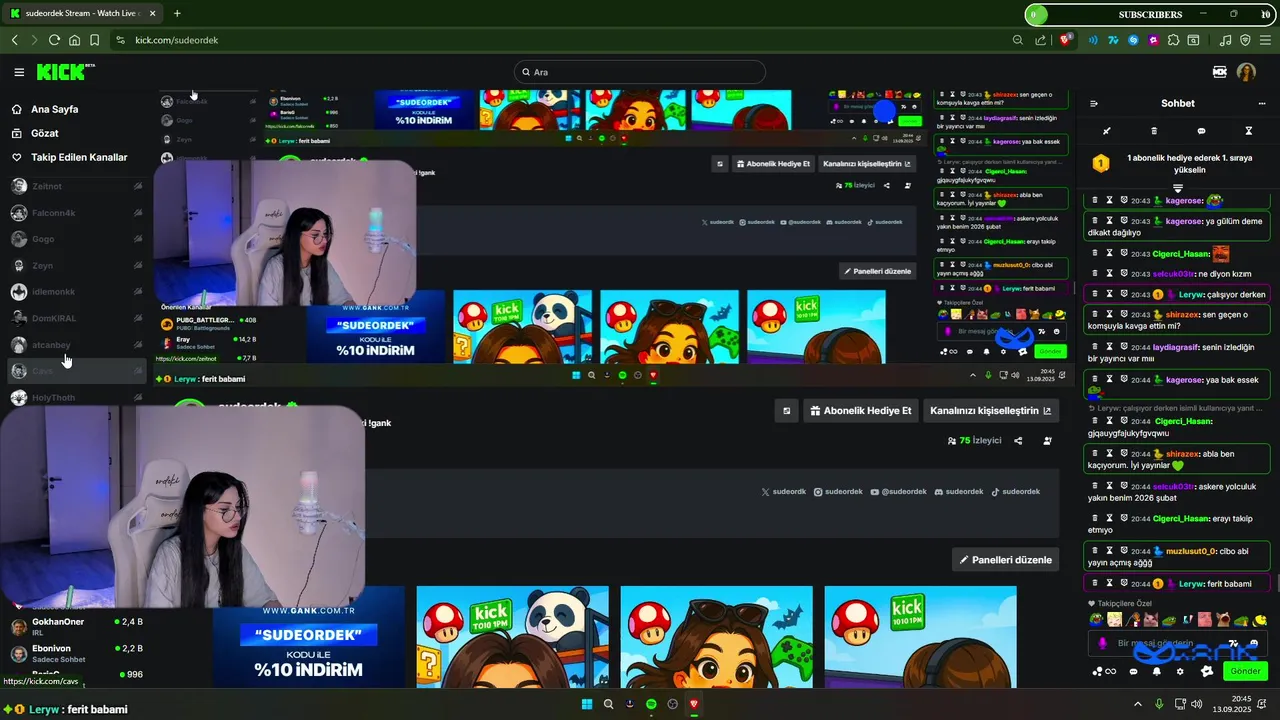1280x720 pixels.
Task: Open the browser main menu
Action: point(1265,40)
